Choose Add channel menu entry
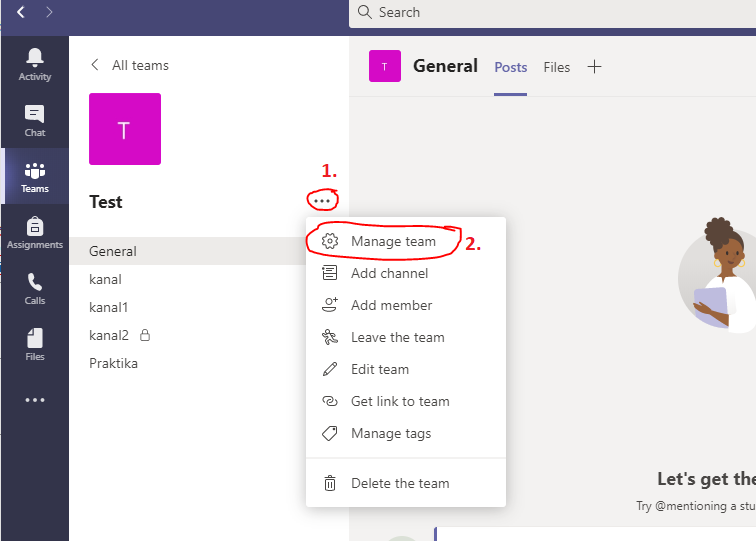Viewport: 756px width, 541px height. 406,273
